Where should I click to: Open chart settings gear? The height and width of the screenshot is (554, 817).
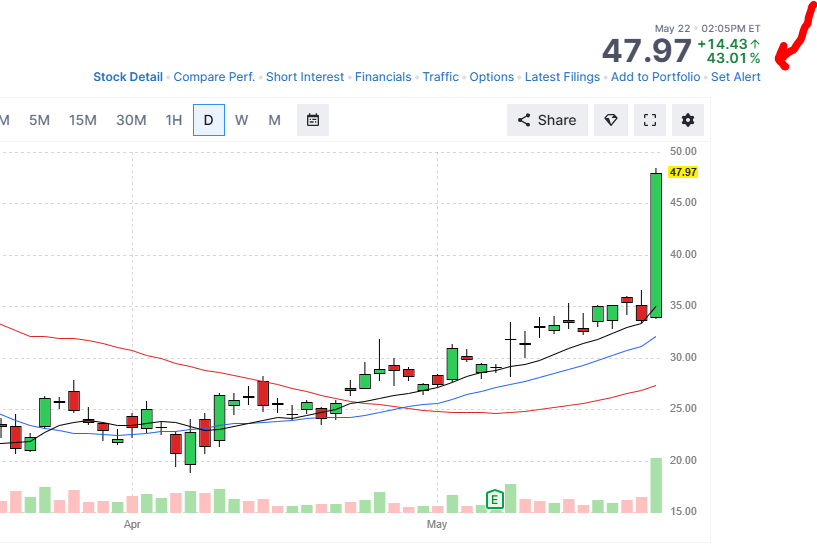click(688, 120)
